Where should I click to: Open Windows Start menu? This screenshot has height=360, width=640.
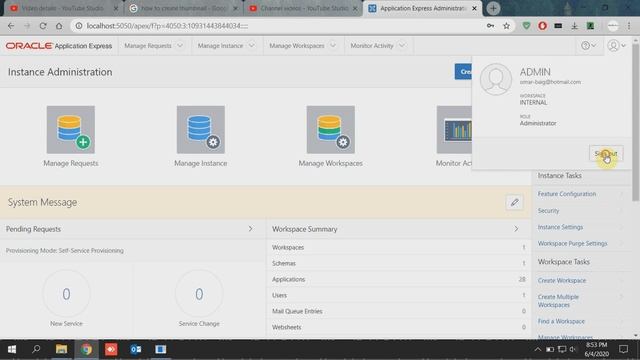12,349
